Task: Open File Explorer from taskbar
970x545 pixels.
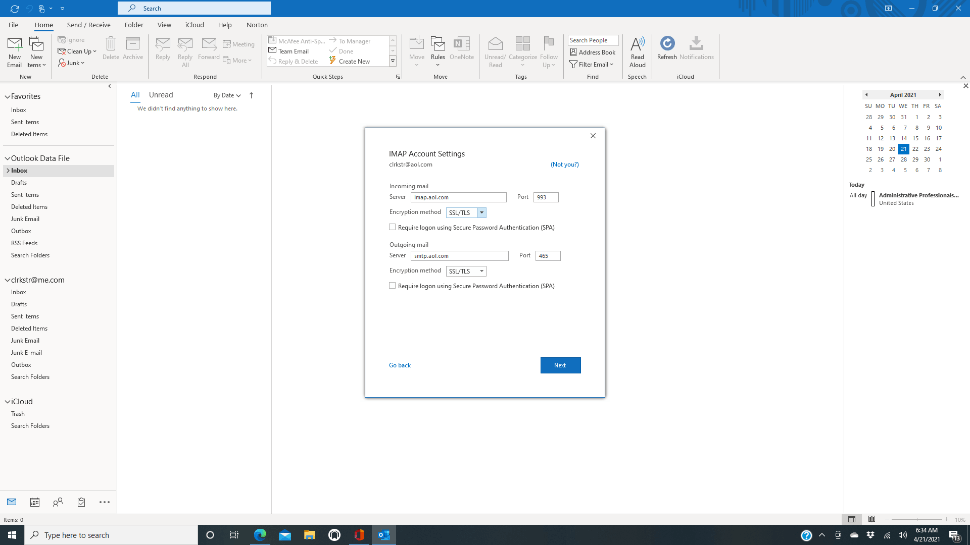Action: click(x=309, y=535)
